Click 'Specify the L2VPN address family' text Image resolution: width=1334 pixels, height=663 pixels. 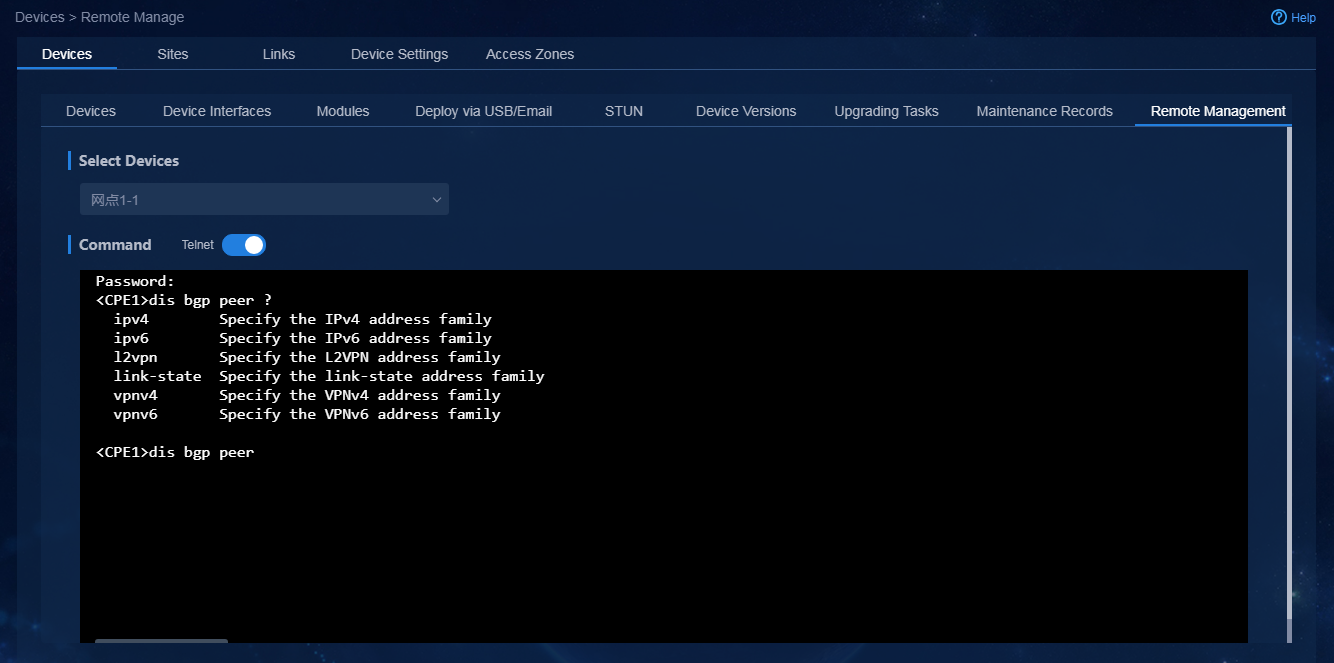tap(360, 357)
